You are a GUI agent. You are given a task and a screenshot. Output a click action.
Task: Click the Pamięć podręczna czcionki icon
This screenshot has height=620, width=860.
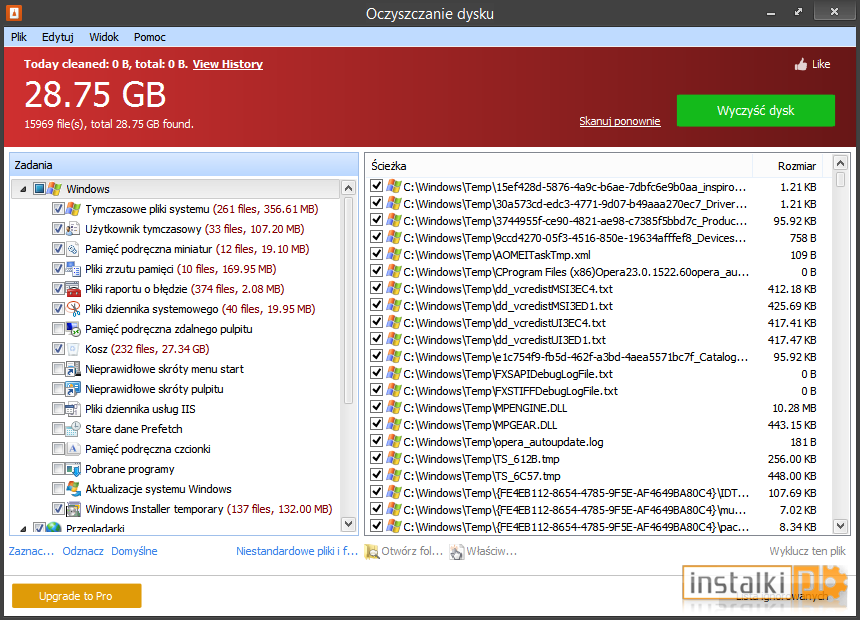coord(73,449)
